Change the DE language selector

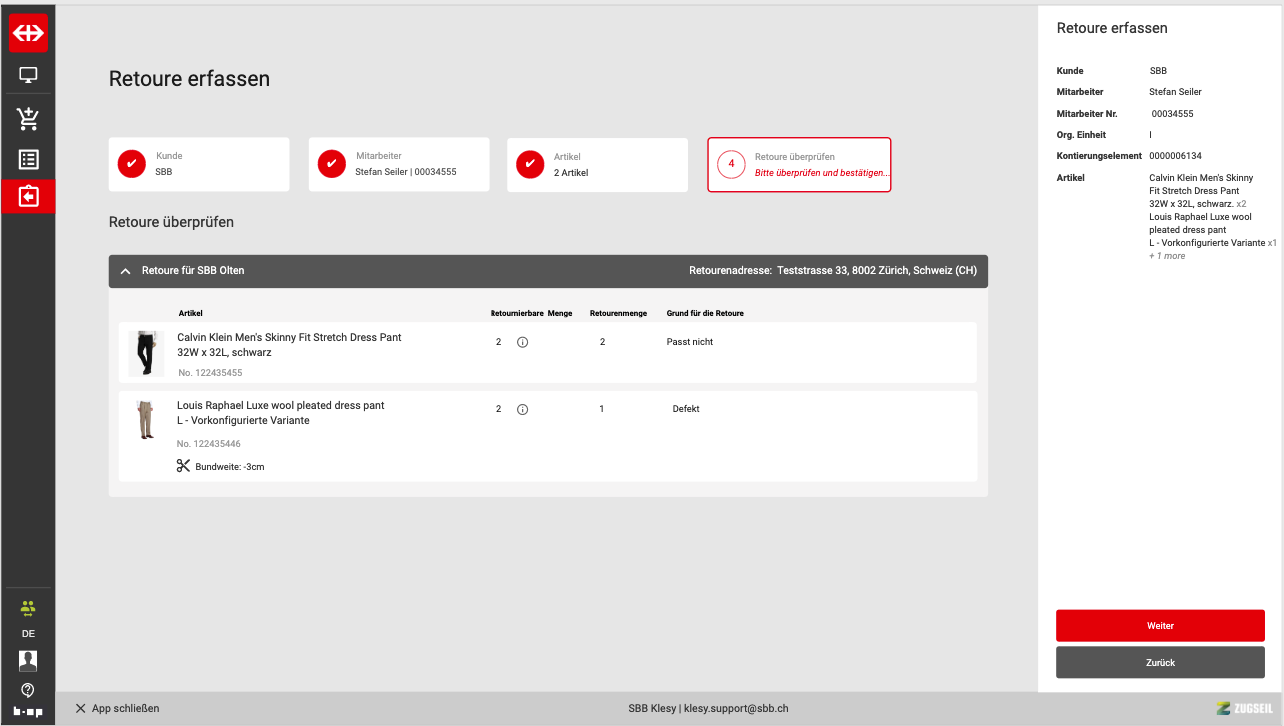click(x=28, y=634)
